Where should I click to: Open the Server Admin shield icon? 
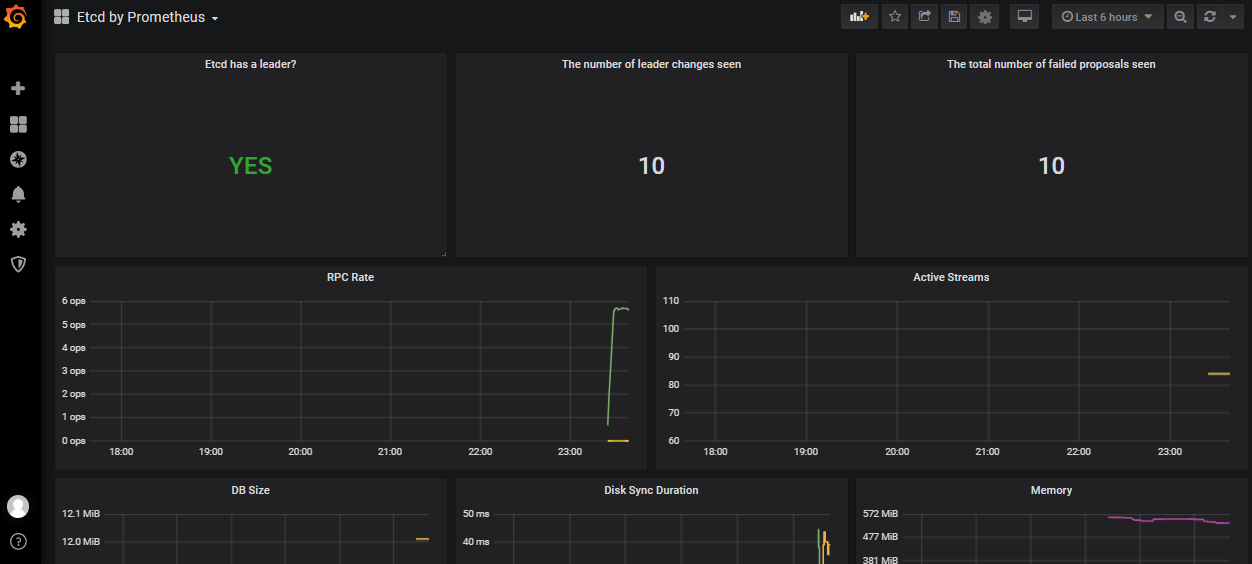[x=18, y=264]
